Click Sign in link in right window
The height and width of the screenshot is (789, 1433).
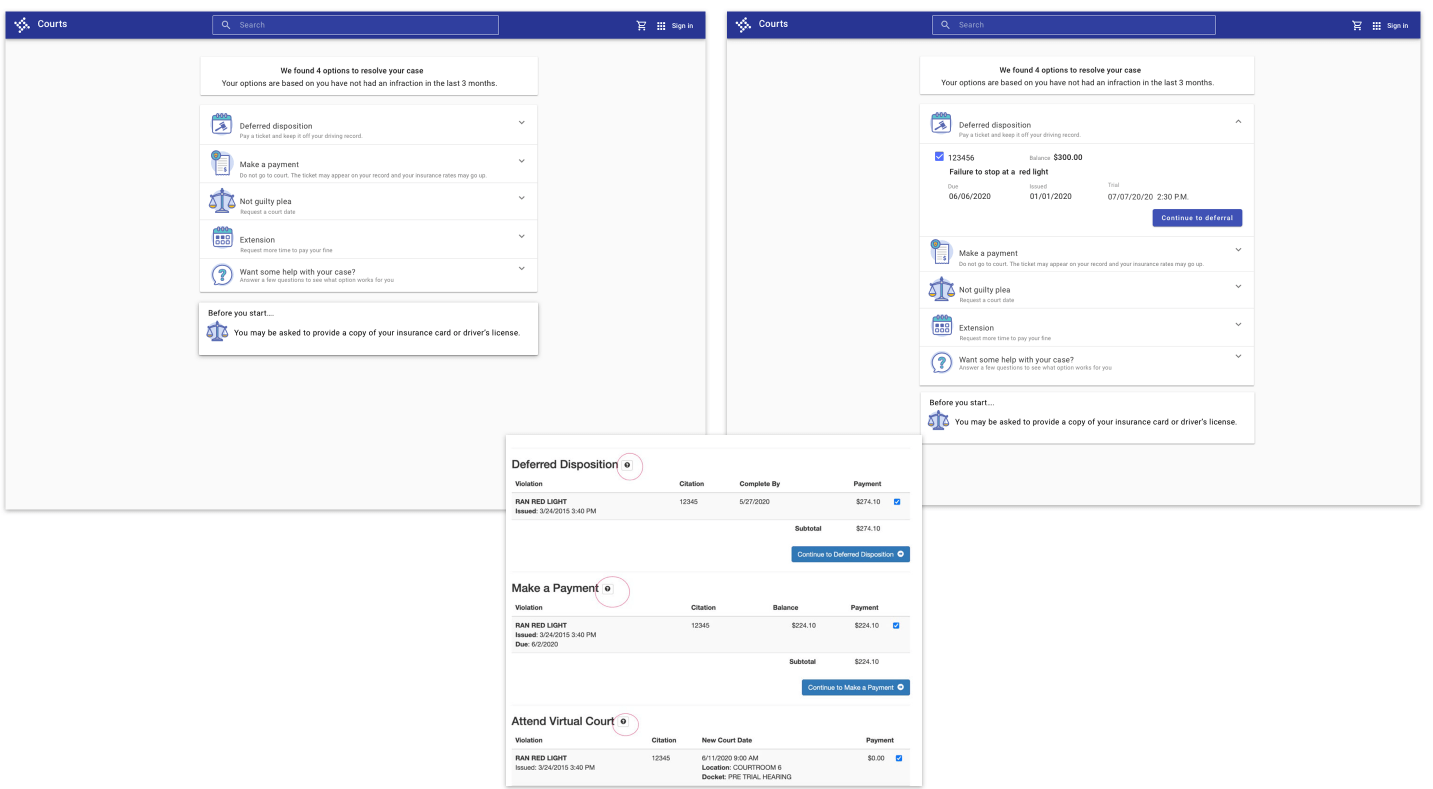point(1398,26)
